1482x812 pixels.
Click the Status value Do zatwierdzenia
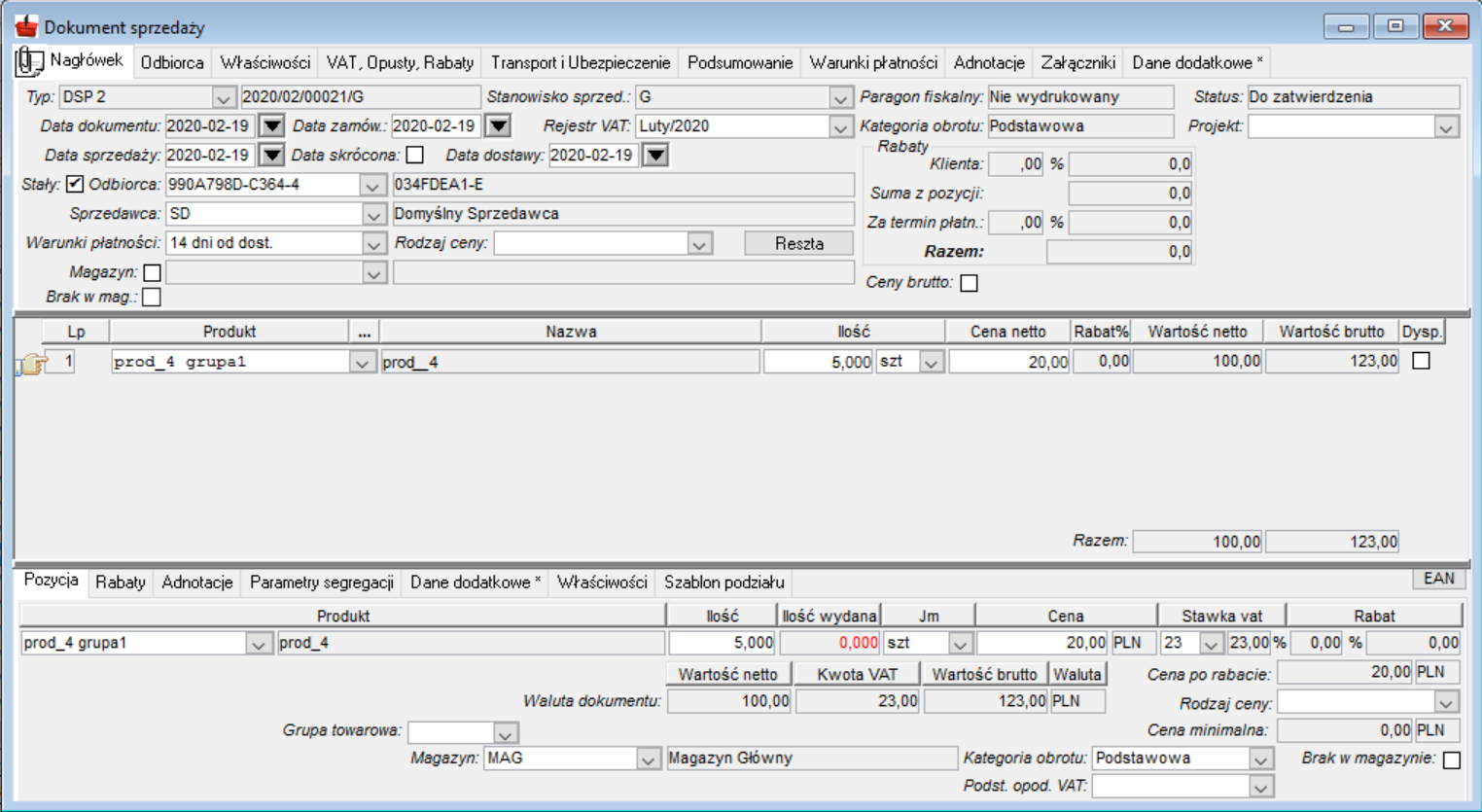coord(1354,97)
